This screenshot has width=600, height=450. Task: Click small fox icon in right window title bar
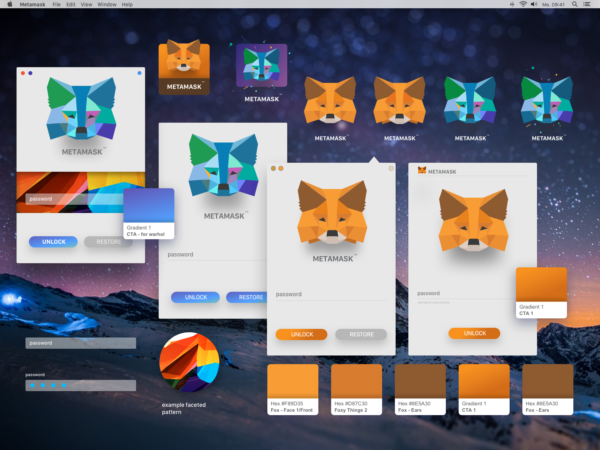[x=421, y=170]
